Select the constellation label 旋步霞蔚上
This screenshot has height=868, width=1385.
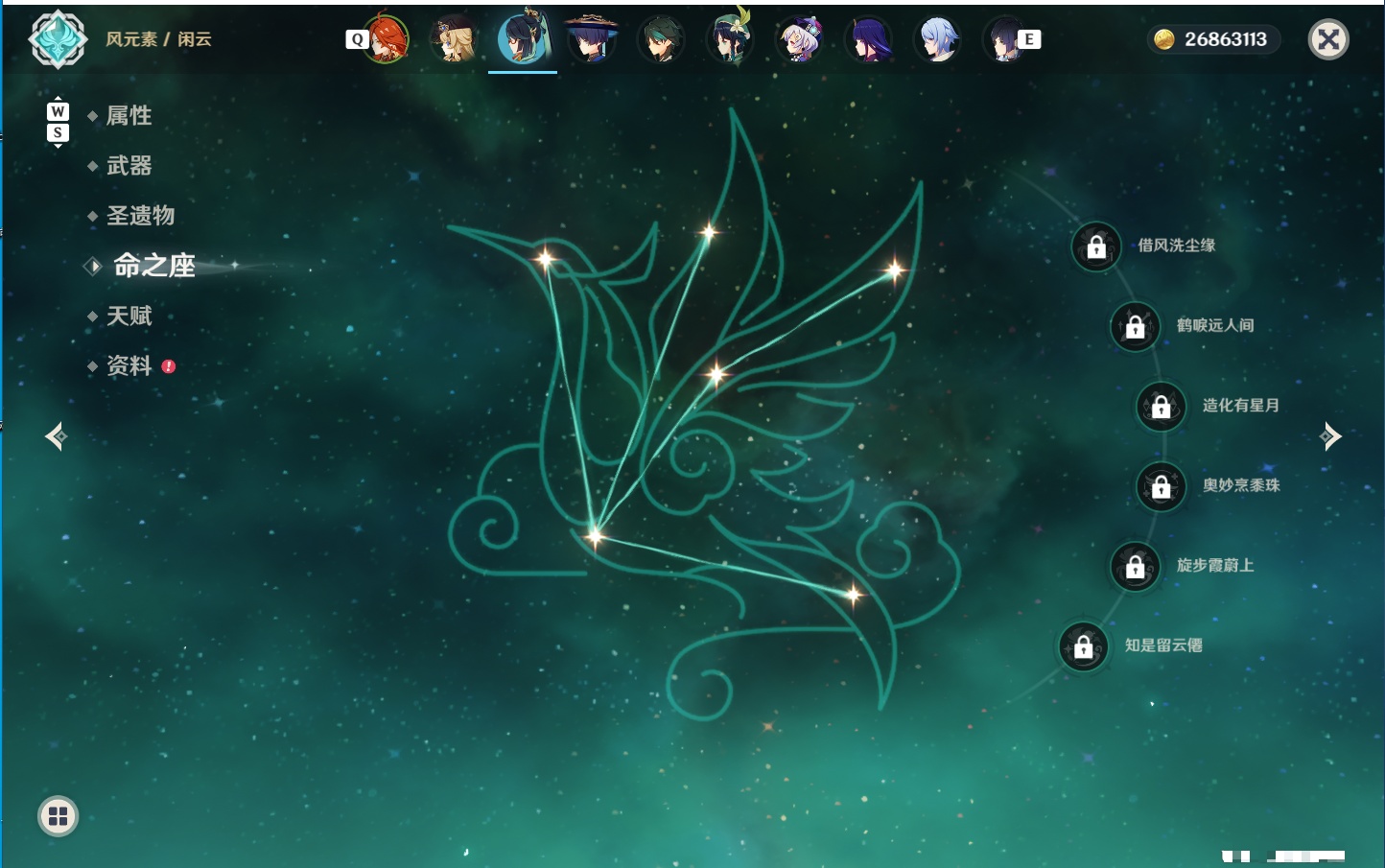(x=1215, y=565)
